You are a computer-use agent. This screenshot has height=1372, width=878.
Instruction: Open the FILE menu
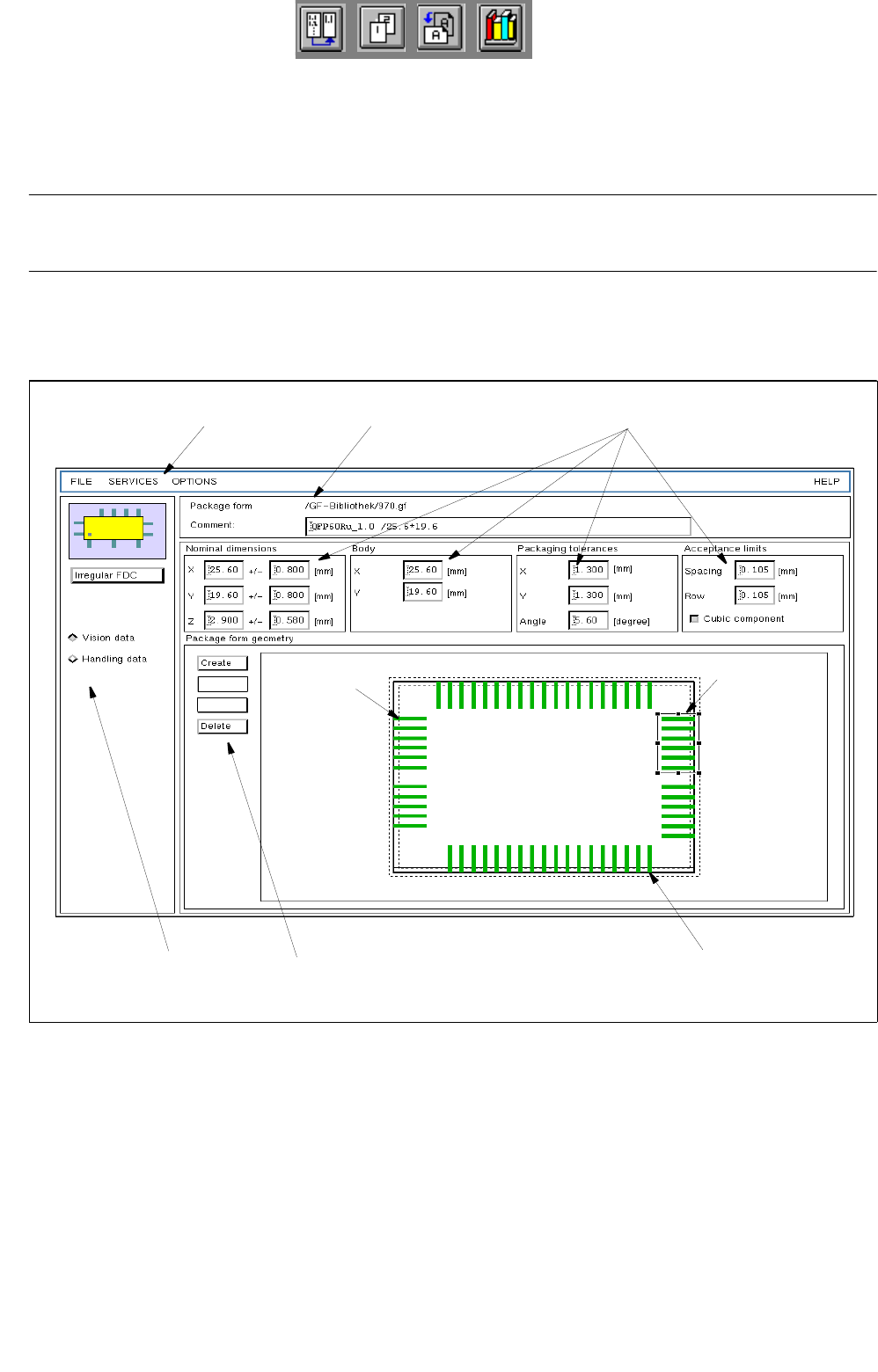tap(81, 482)
